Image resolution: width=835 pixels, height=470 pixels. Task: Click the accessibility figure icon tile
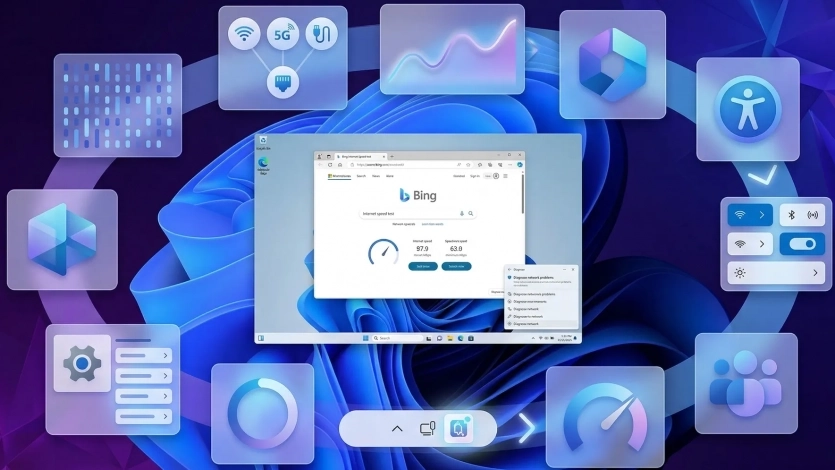coord(748,108)
